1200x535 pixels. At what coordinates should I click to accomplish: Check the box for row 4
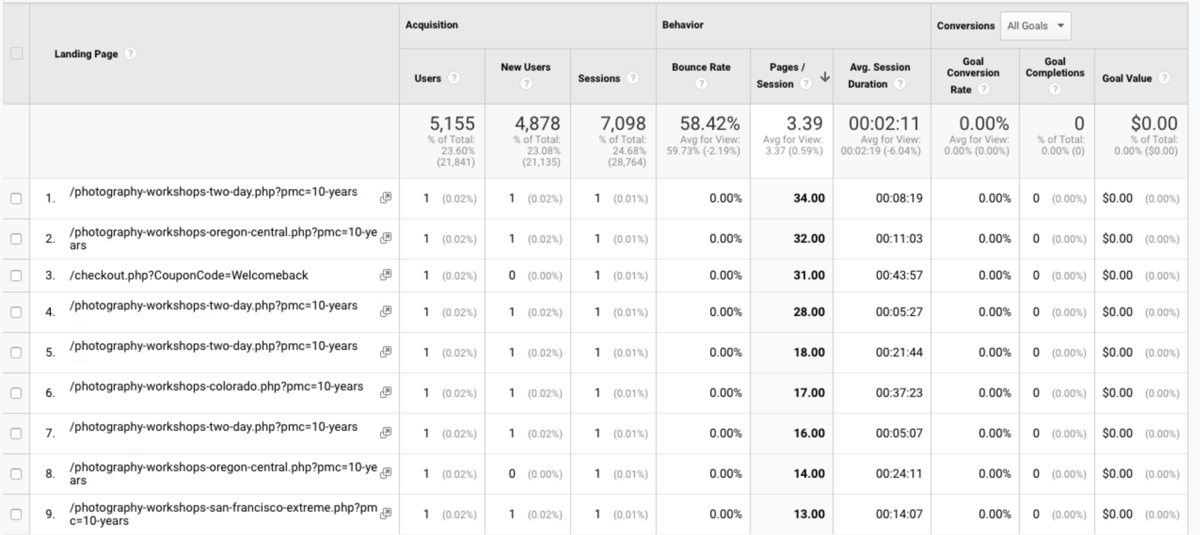click(16, 312)
